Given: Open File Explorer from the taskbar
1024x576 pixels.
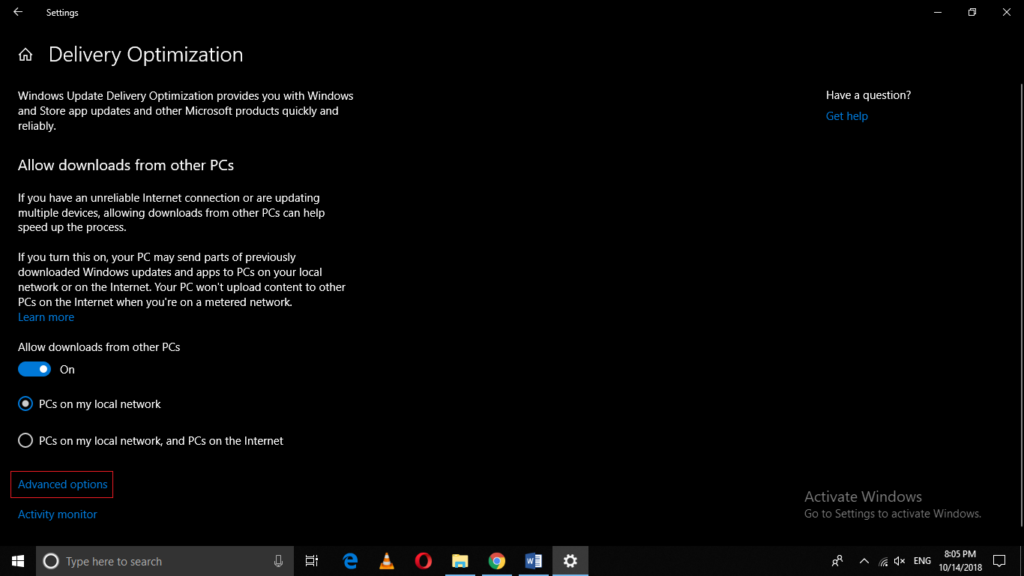Looking at the screenshot, I should (x=460, y=561).
